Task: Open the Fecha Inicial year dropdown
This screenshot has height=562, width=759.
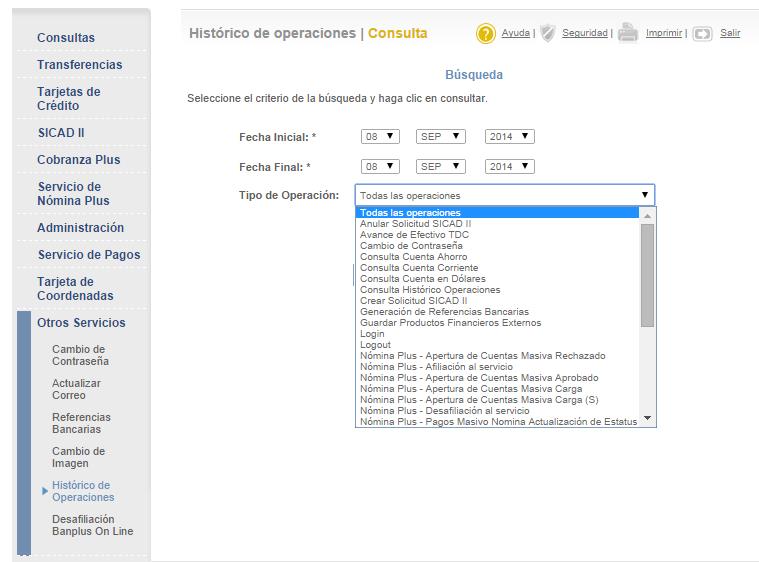Action: click(x=510, y=137)
